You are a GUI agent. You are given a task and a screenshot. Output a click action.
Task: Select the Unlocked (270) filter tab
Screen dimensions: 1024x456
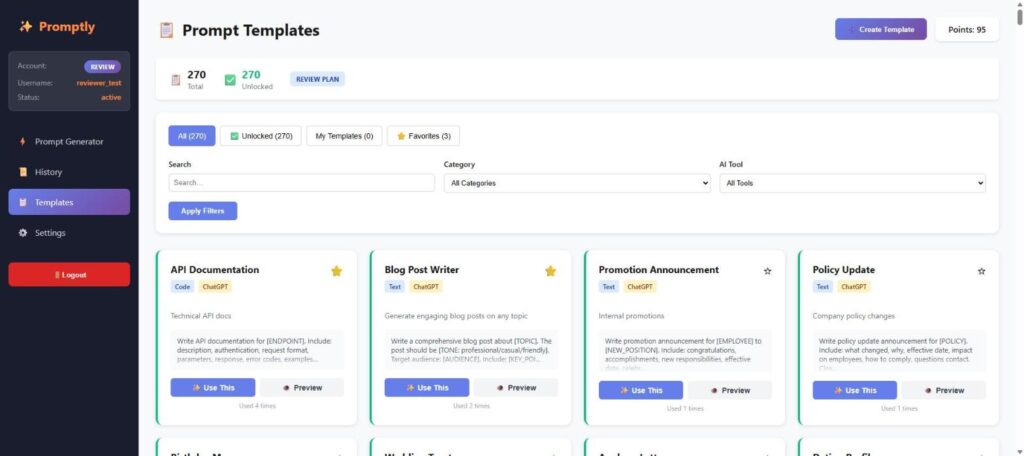pos(261,136)
